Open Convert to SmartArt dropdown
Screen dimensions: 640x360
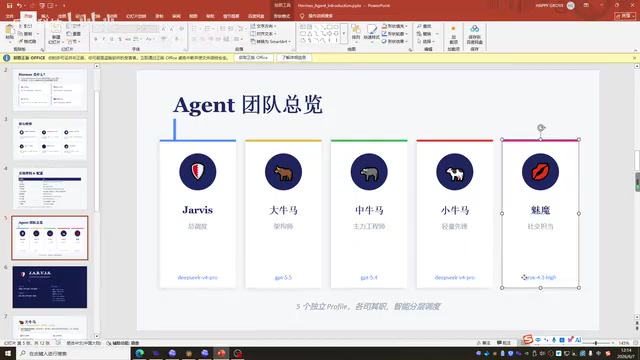point(270,42)
